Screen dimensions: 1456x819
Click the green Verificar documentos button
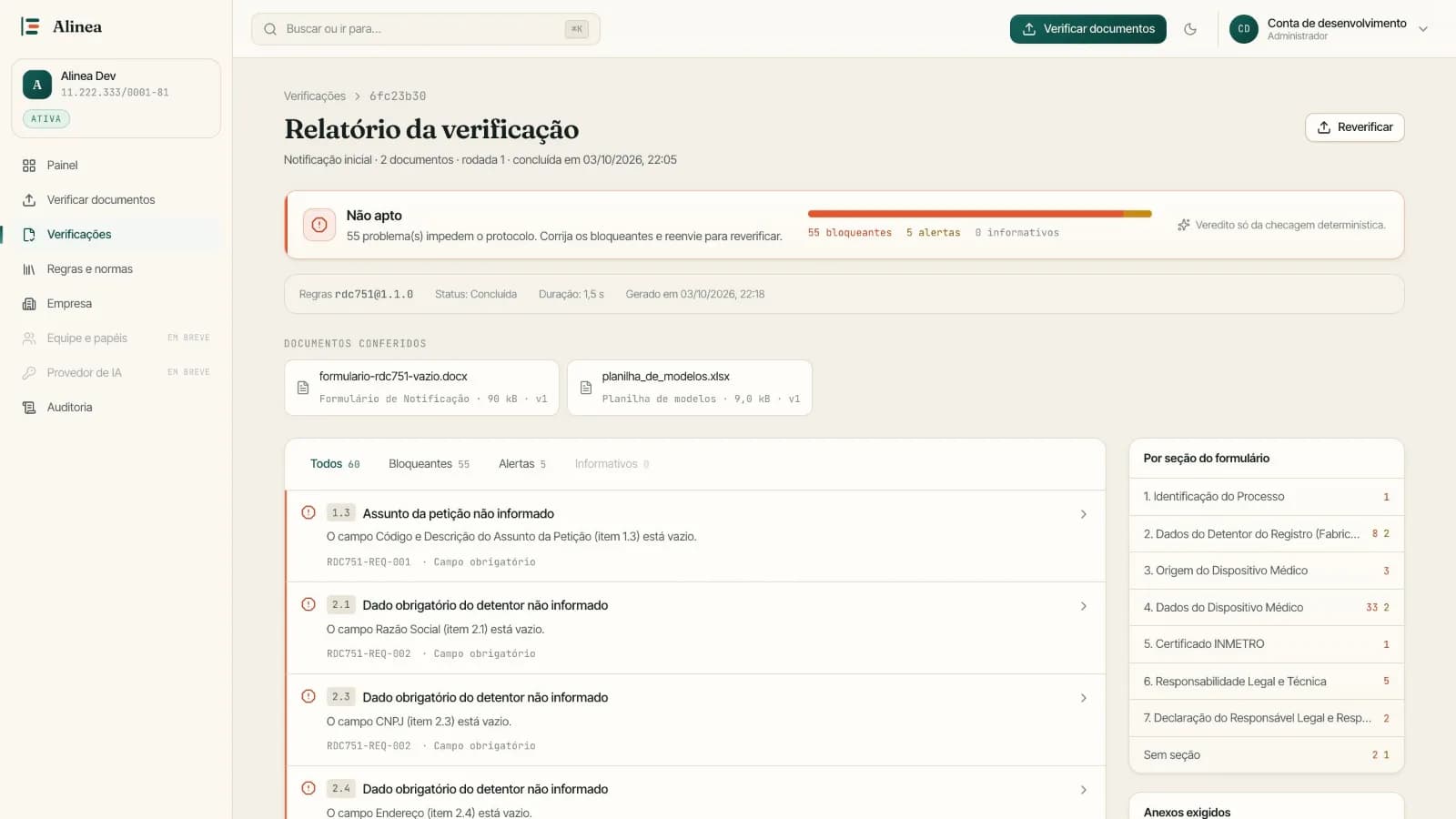[1087, 29]
